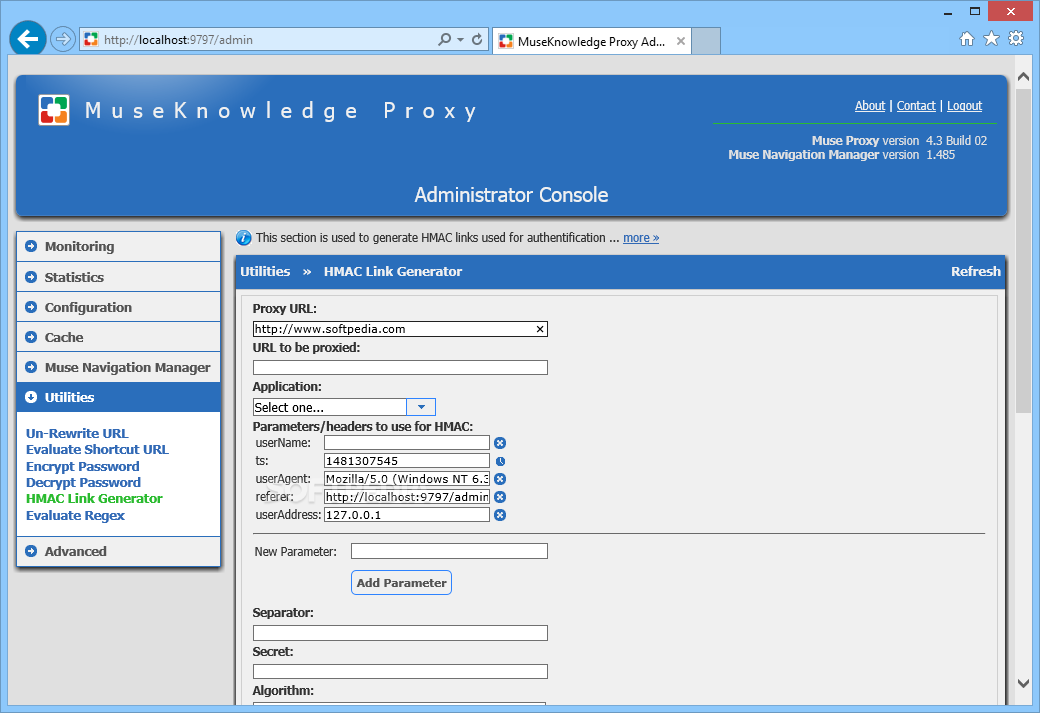
Task: Click the ts timestamp input field
Action: [x=407, y=461]
